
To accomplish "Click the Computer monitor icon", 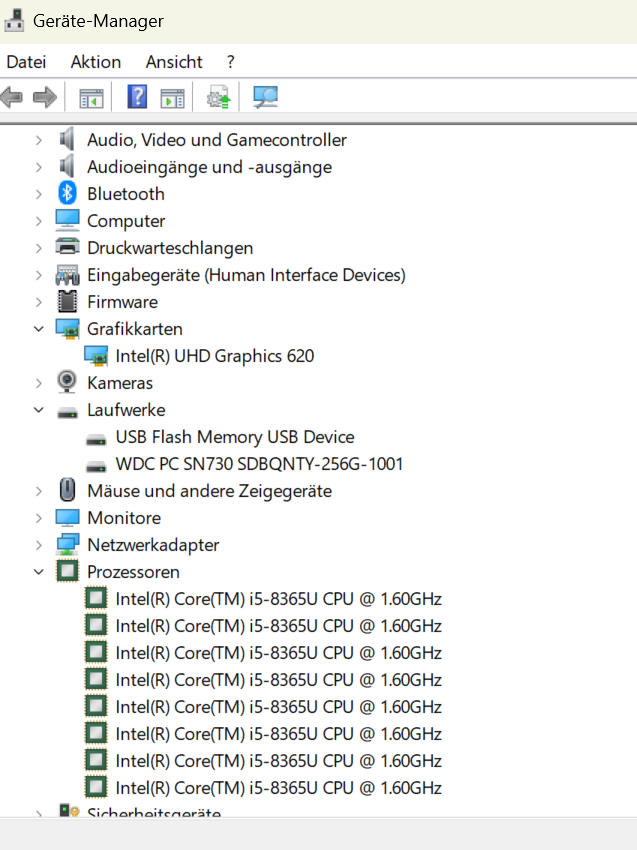I will point(67,221).
